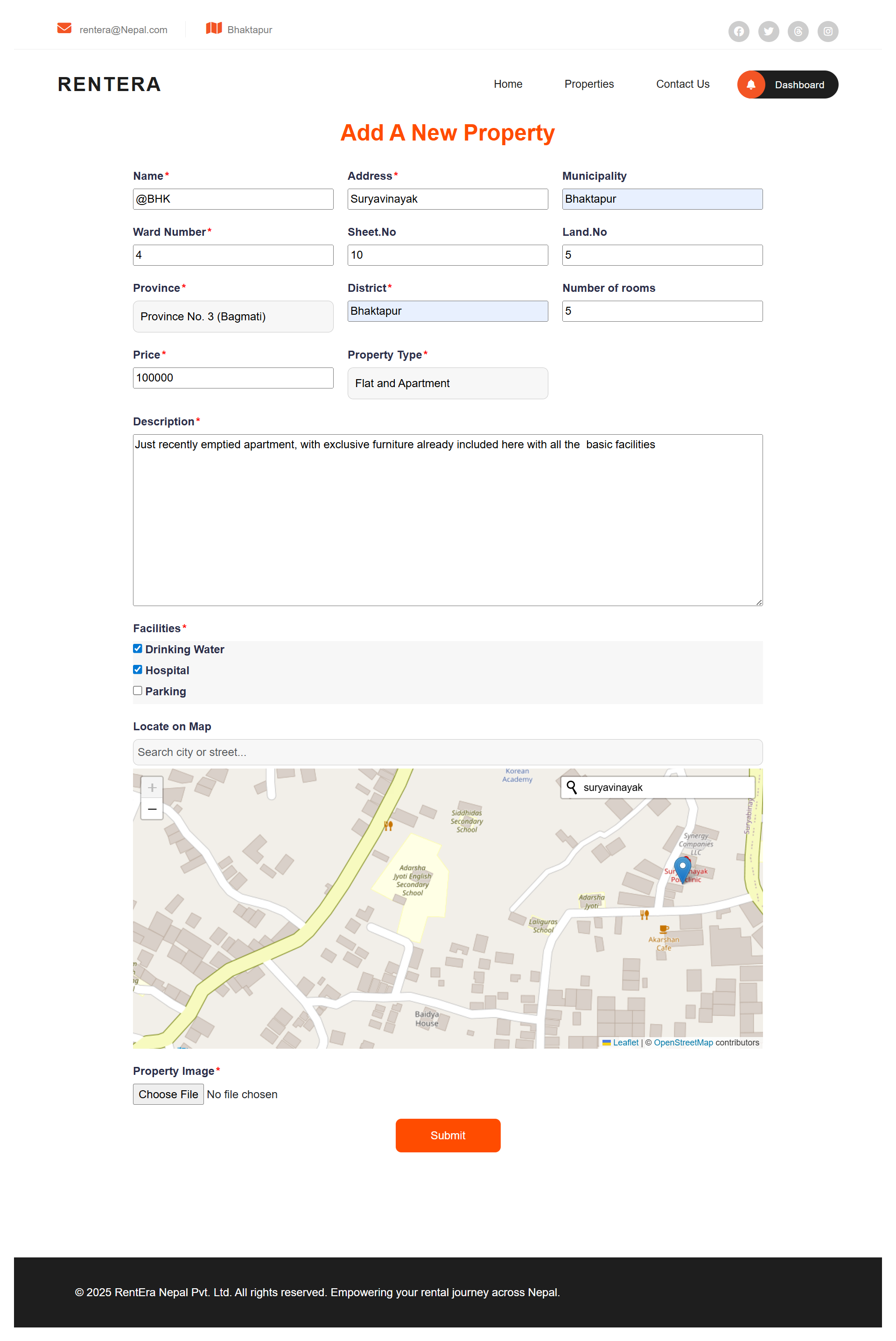Open the Property Type dropdown

(x=448, y=383)
